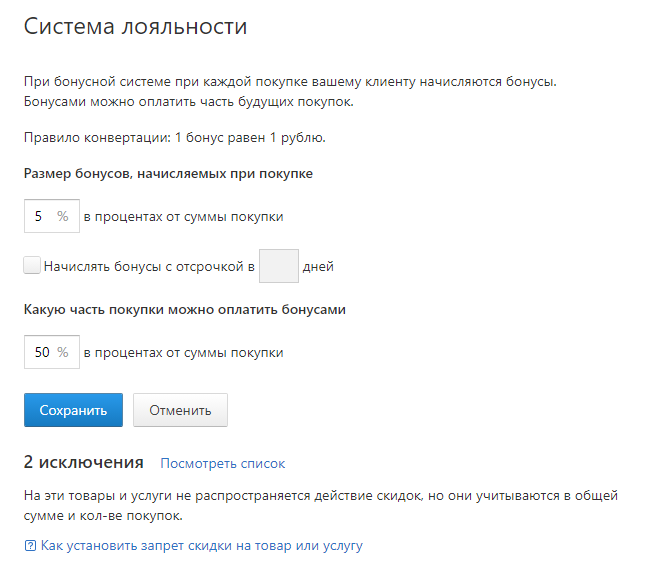Click the дней label after the field

[318, 267]
